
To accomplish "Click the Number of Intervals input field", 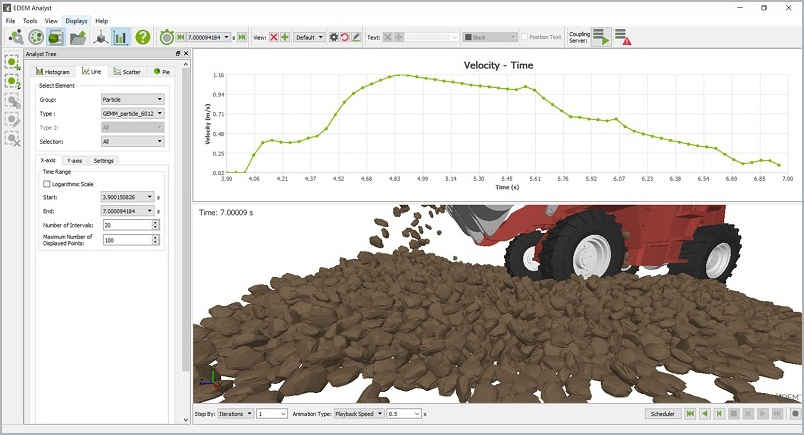I will point(125,225).
